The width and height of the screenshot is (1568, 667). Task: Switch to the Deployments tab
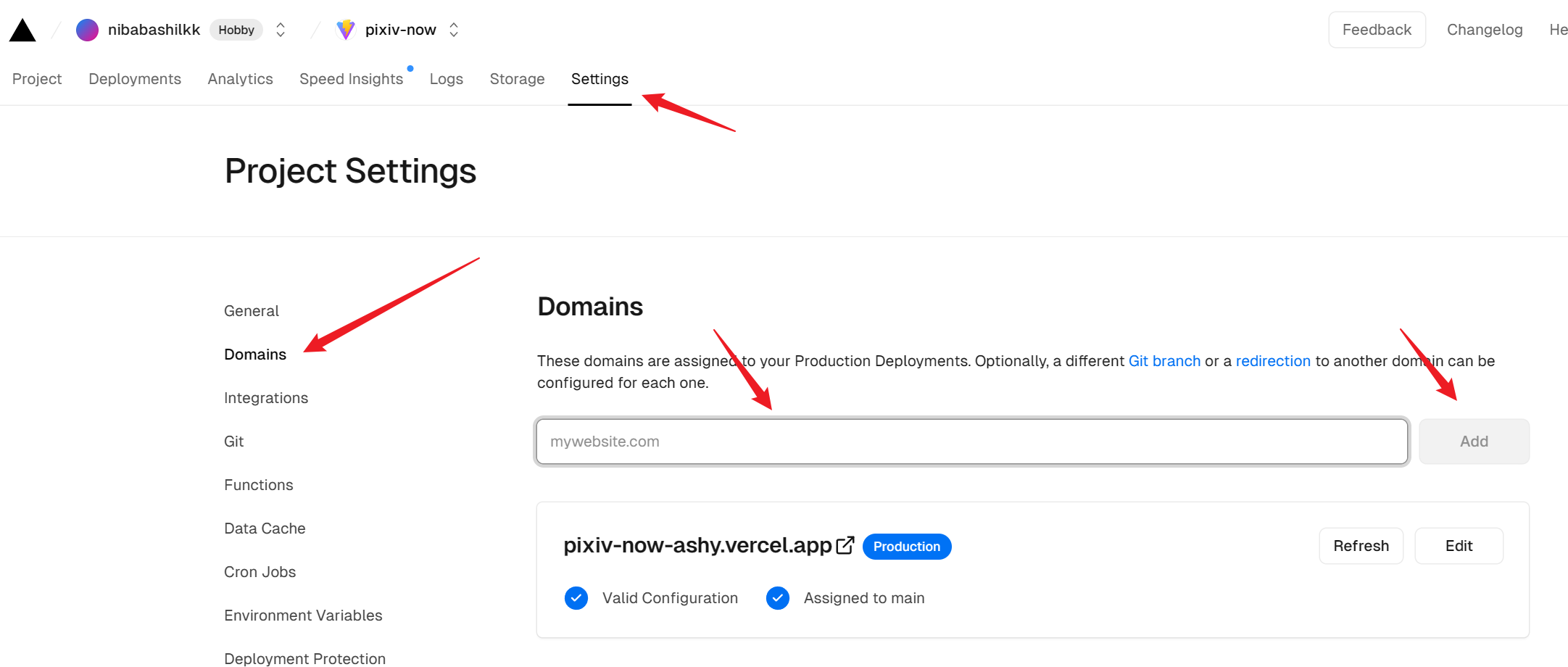135,79
